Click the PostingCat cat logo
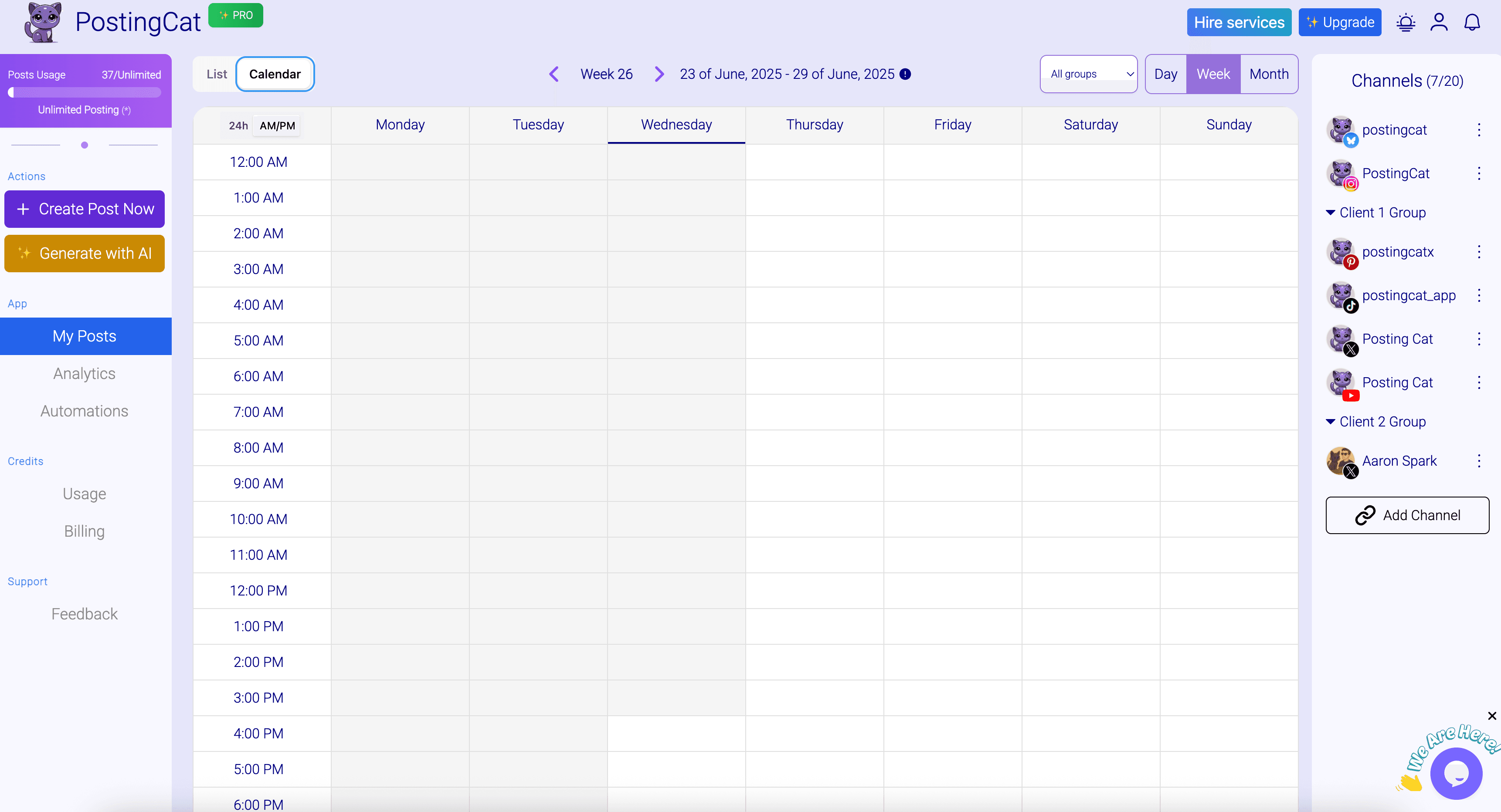The image size is (1501, 812). 43,23
